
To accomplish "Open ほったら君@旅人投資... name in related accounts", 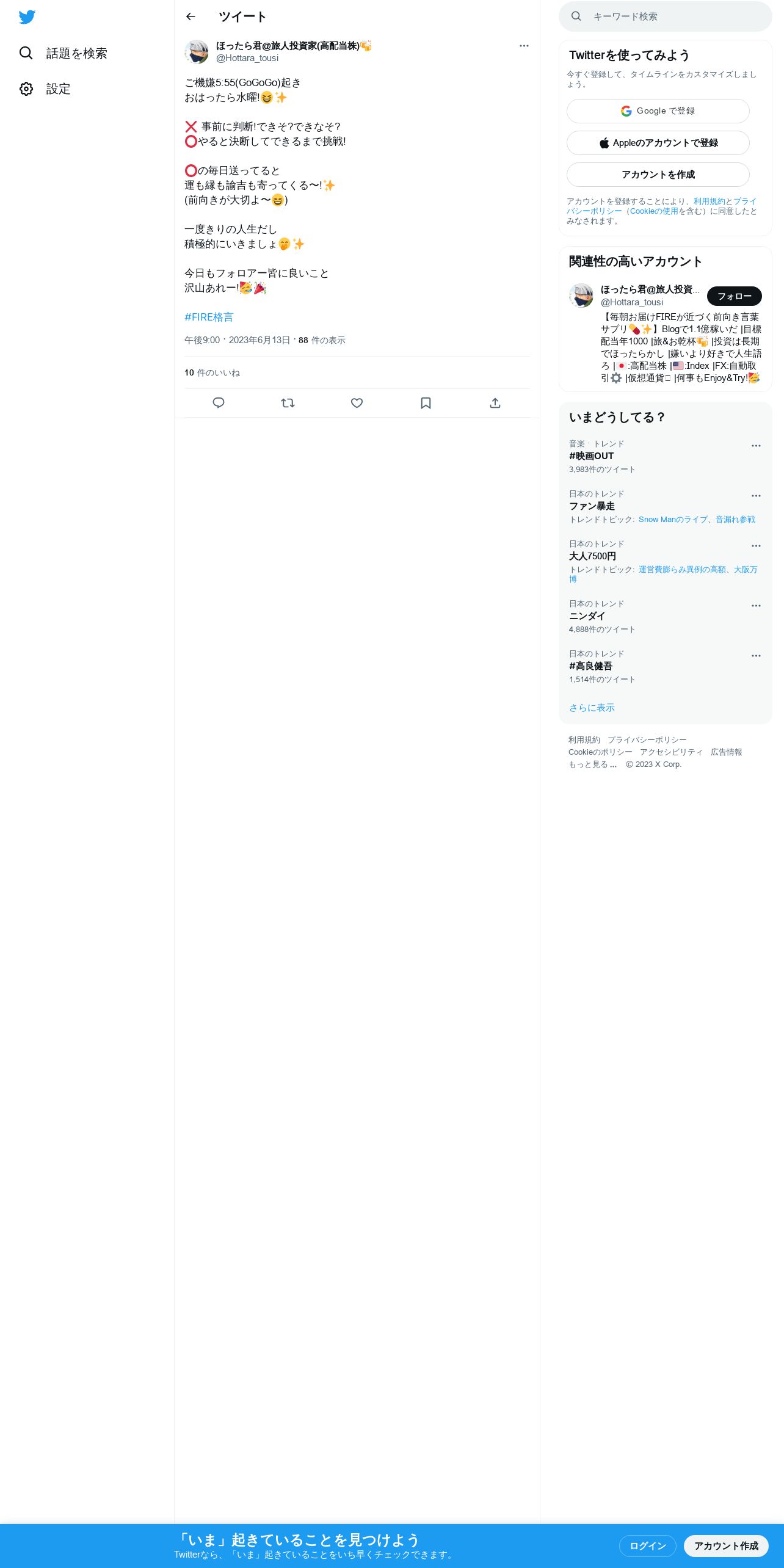I will click(x=650, y=289).
